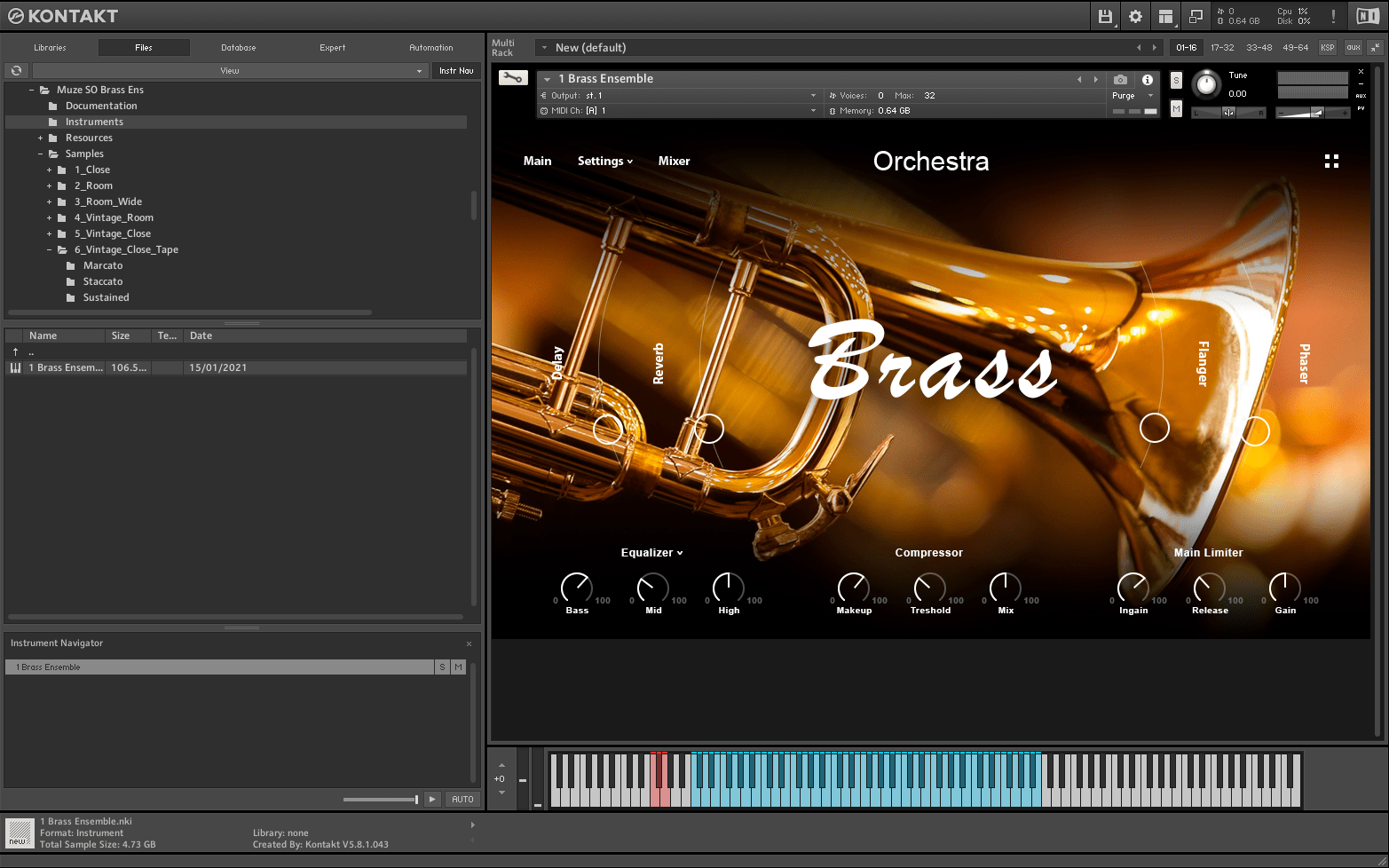Toggle the Phaser effect circle
Viewport: 1389px width, 868px height.
coord(1255,431)
